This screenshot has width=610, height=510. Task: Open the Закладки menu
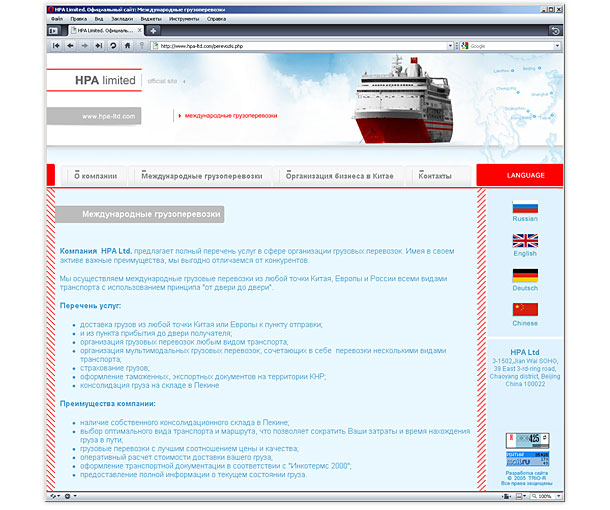(122, 19)
